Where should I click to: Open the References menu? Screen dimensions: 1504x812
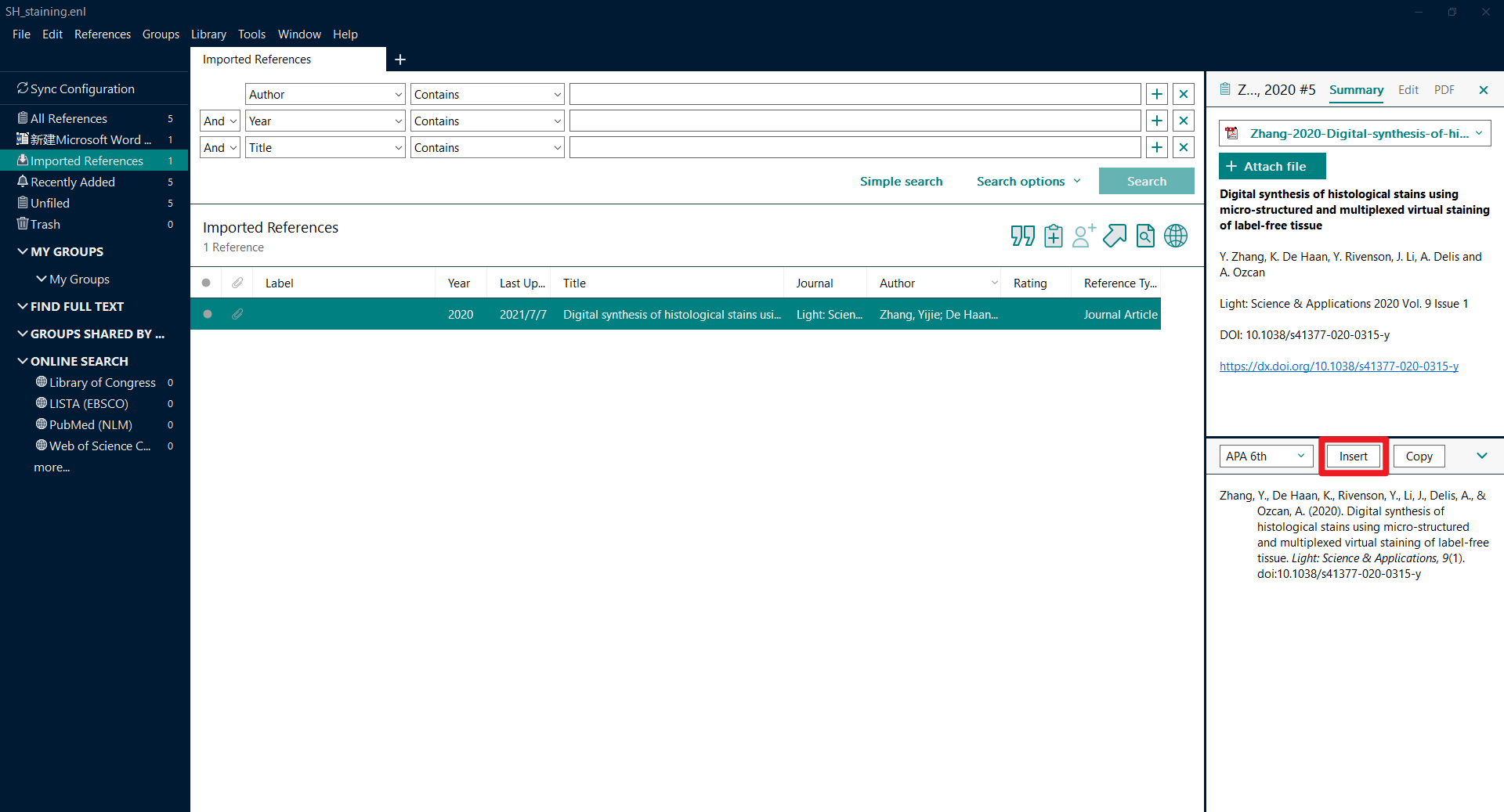point(103,34)
